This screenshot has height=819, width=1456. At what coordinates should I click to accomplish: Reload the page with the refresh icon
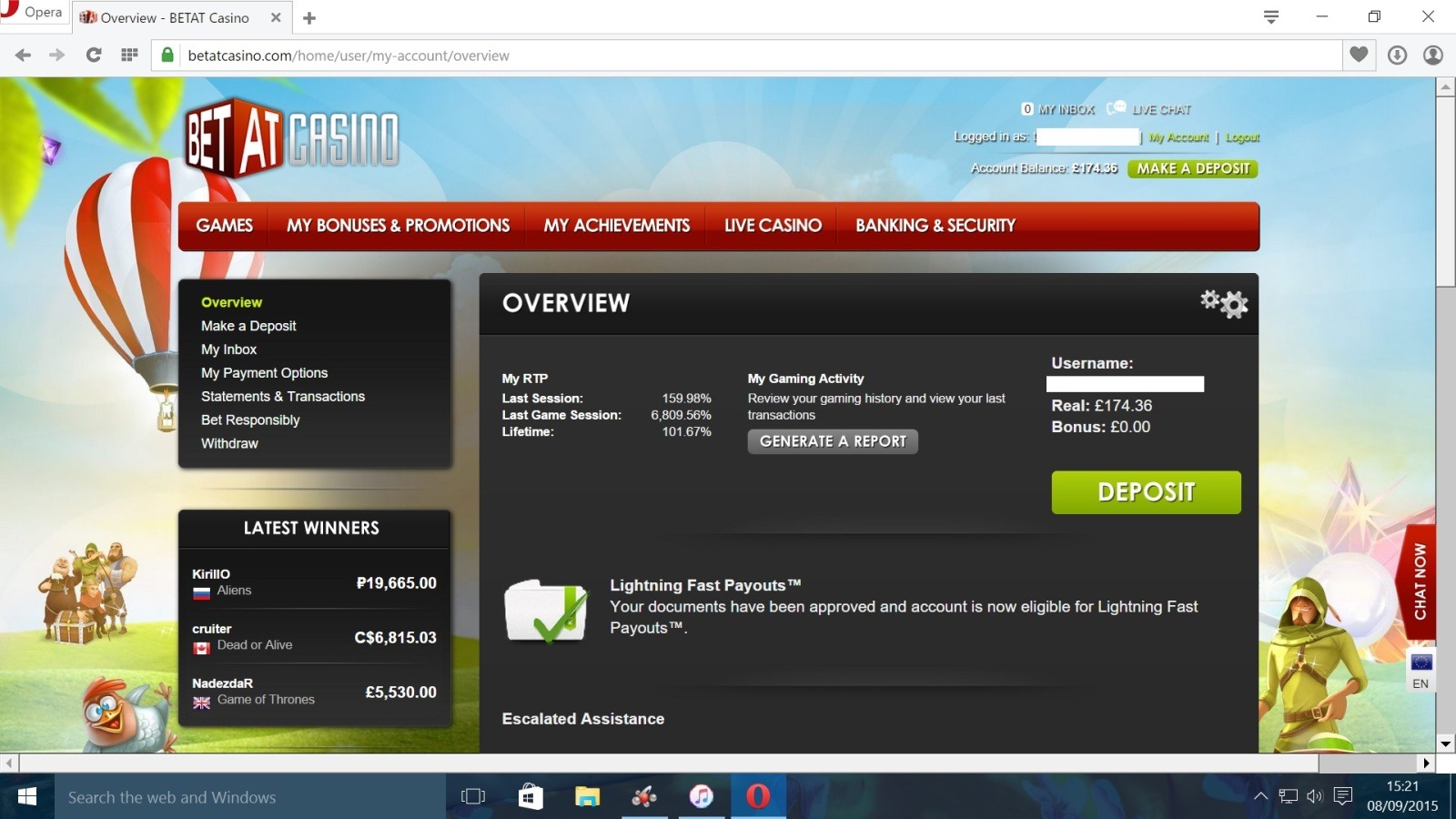click(93, 56)
